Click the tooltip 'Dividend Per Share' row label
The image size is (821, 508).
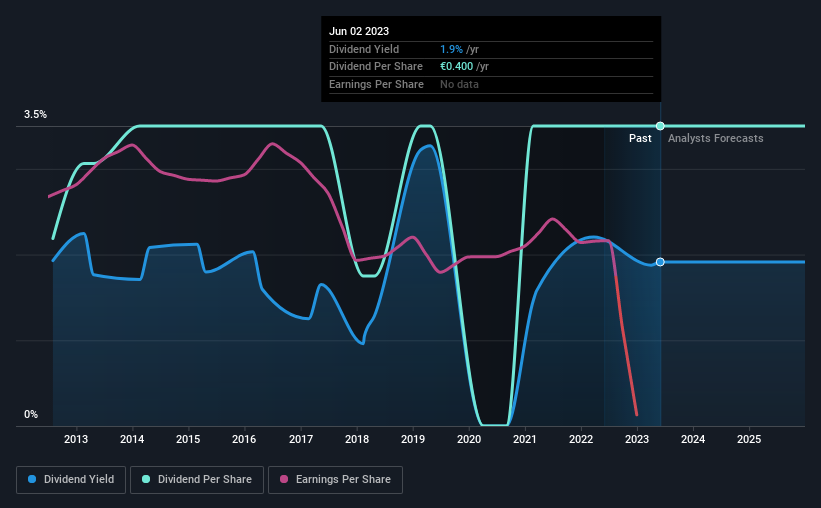tap(375, 67)
